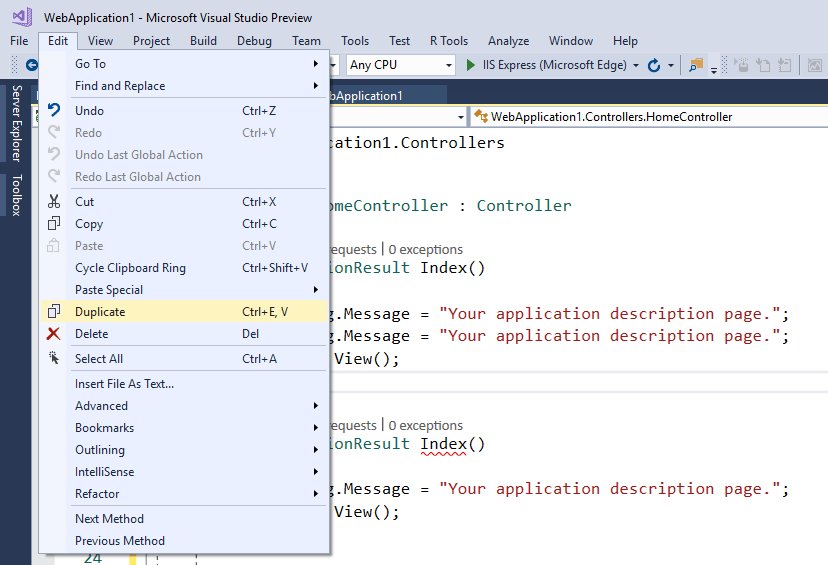Screen dimensions: 828x565
Task: Click the Select All cursor icon
Action: [x=54, y=358]
